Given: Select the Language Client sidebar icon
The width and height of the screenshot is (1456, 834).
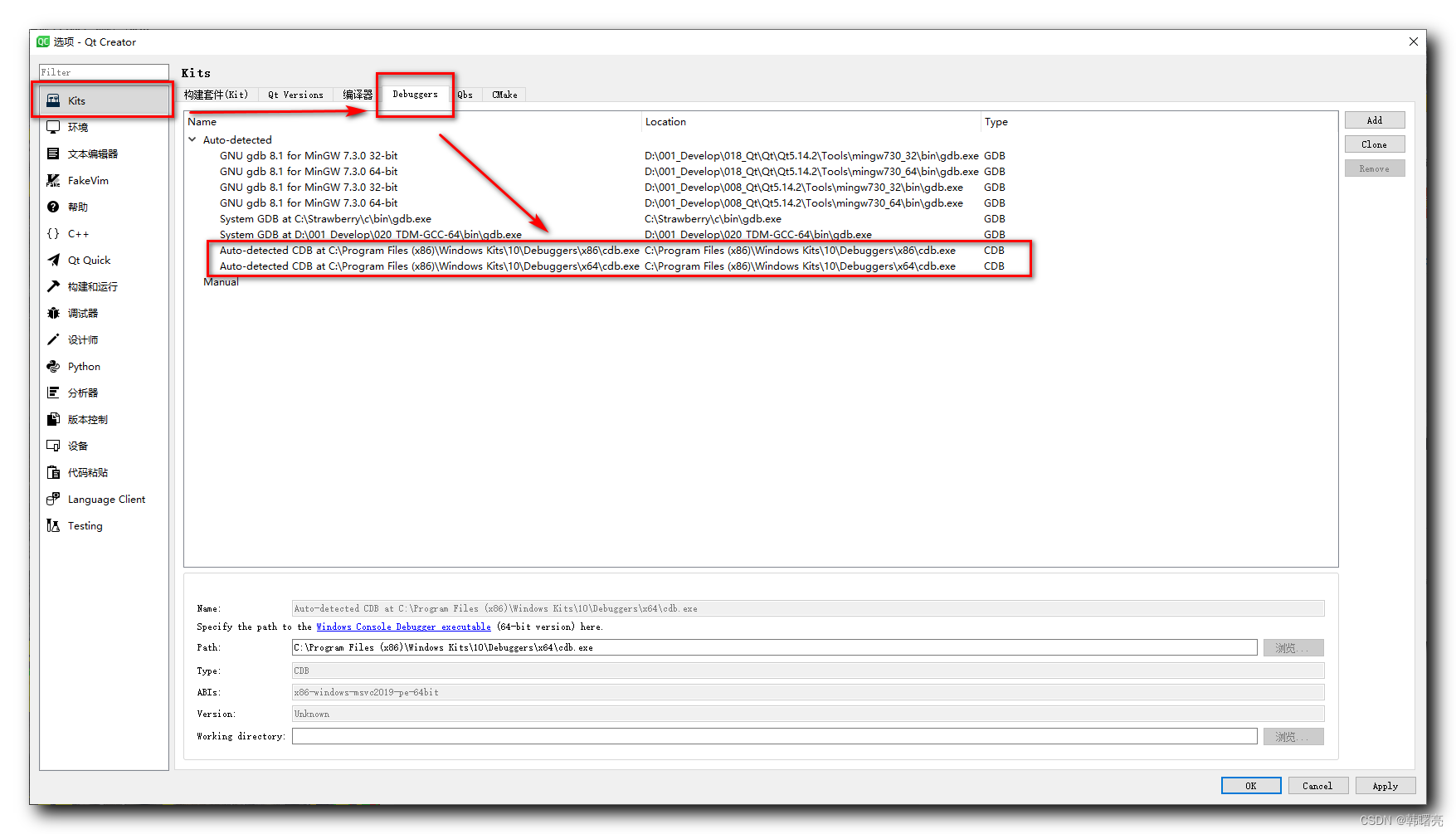Looking at the screenshot, I should click(x=106, y=499).
